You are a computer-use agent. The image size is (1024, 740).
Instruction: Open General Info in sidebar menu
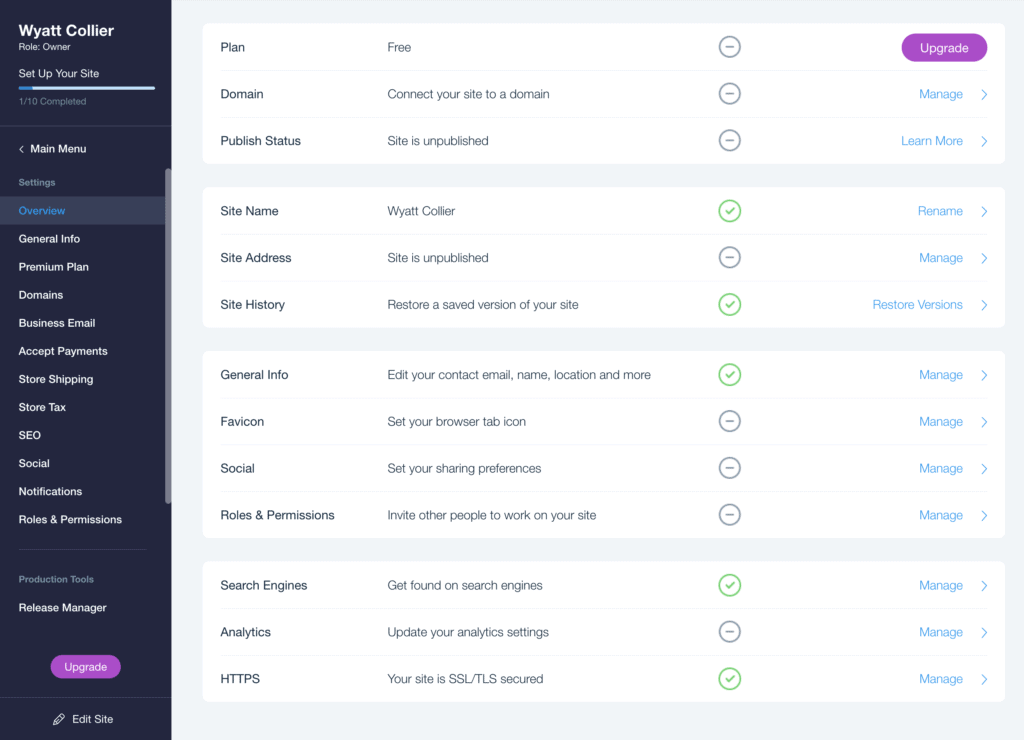(50, 239)
